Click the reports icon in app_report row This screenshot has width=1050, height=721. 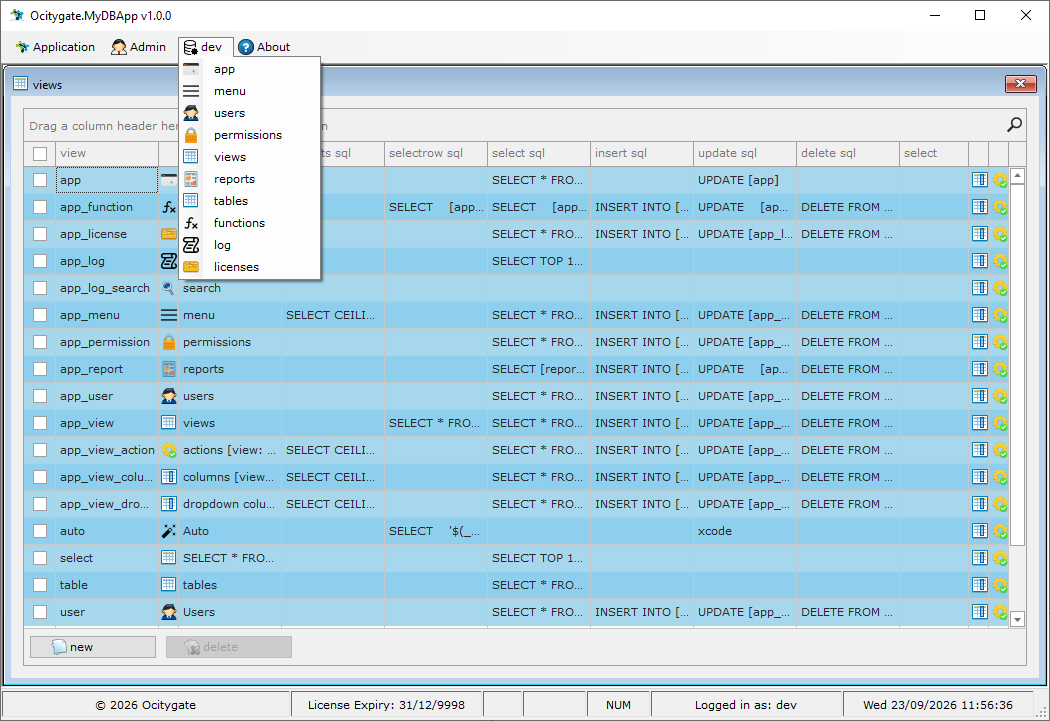point(169,369)
